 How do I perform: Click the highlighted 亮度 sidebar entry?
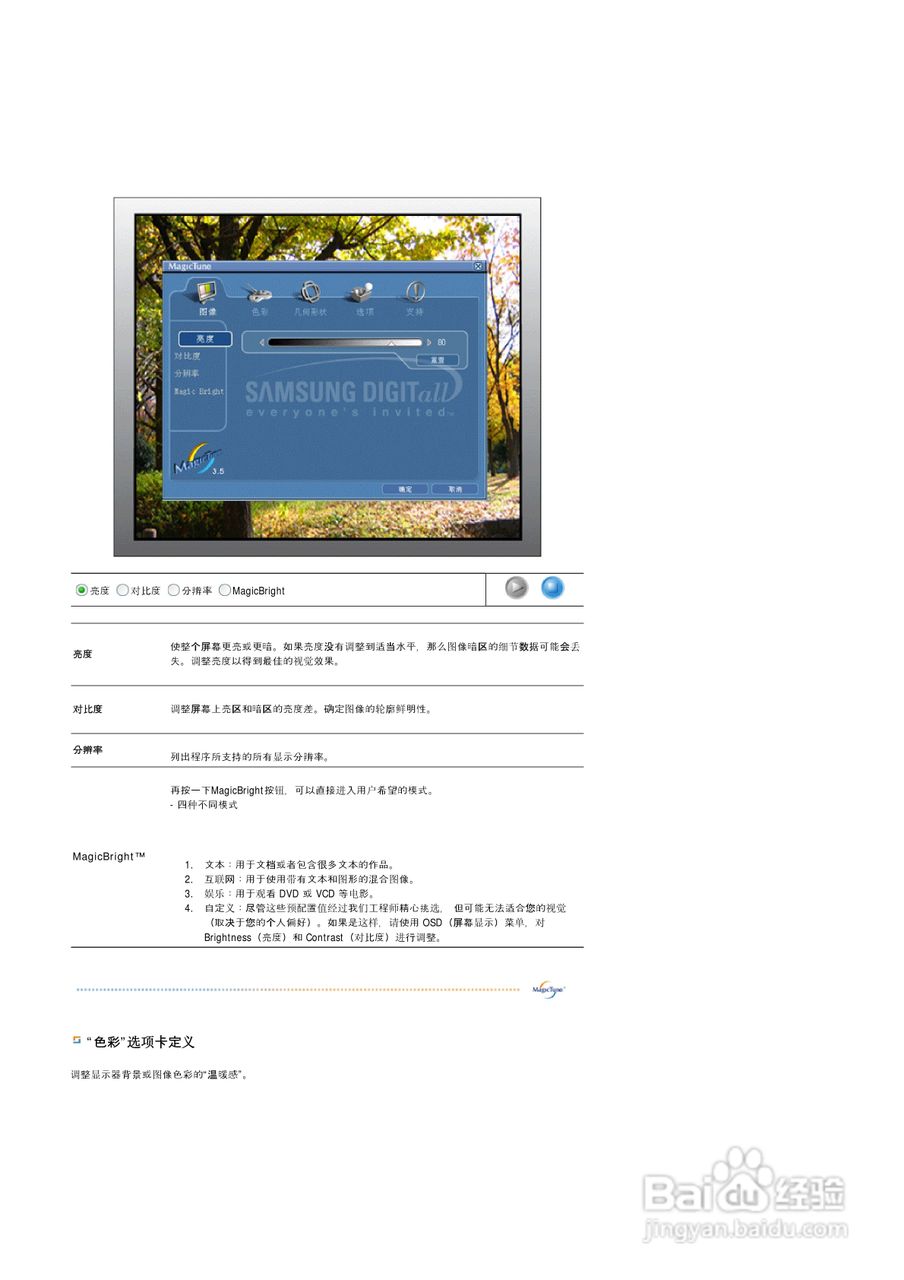click(x=205, y=339)
